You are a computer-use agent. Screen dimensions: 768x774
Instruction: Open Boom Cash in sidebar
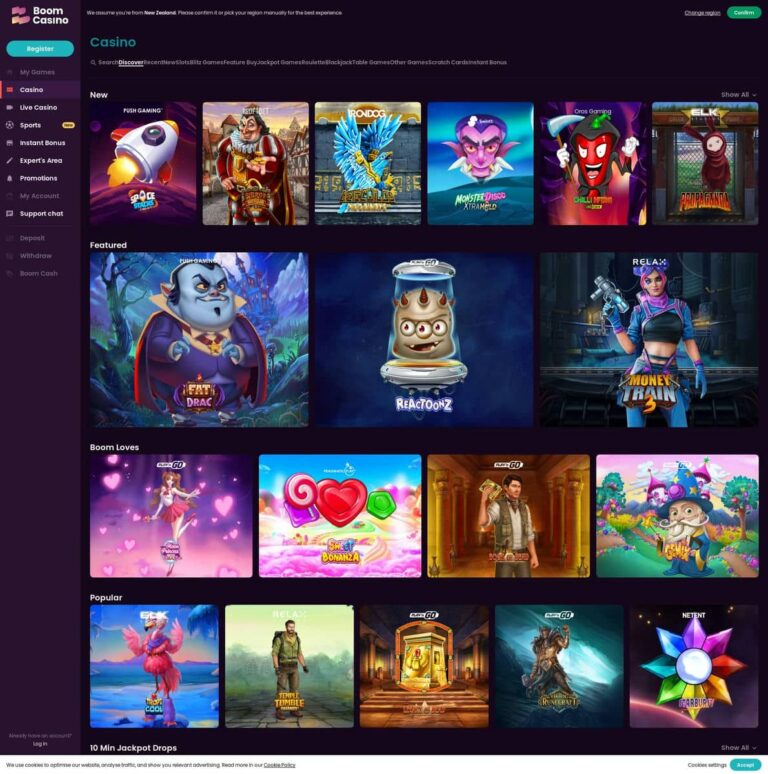(x=38, y=273)
